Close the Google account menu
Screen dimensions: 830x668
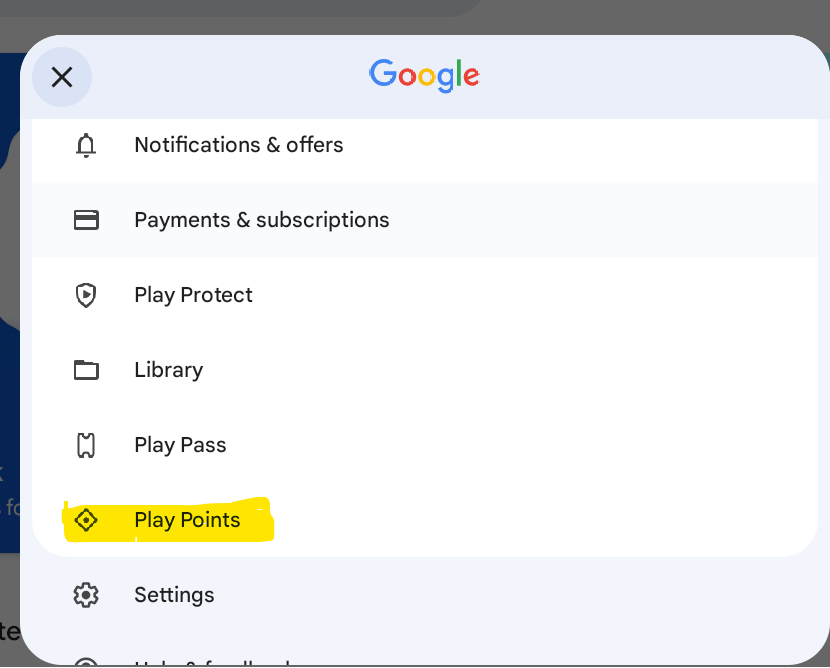[x=62, y=77]
